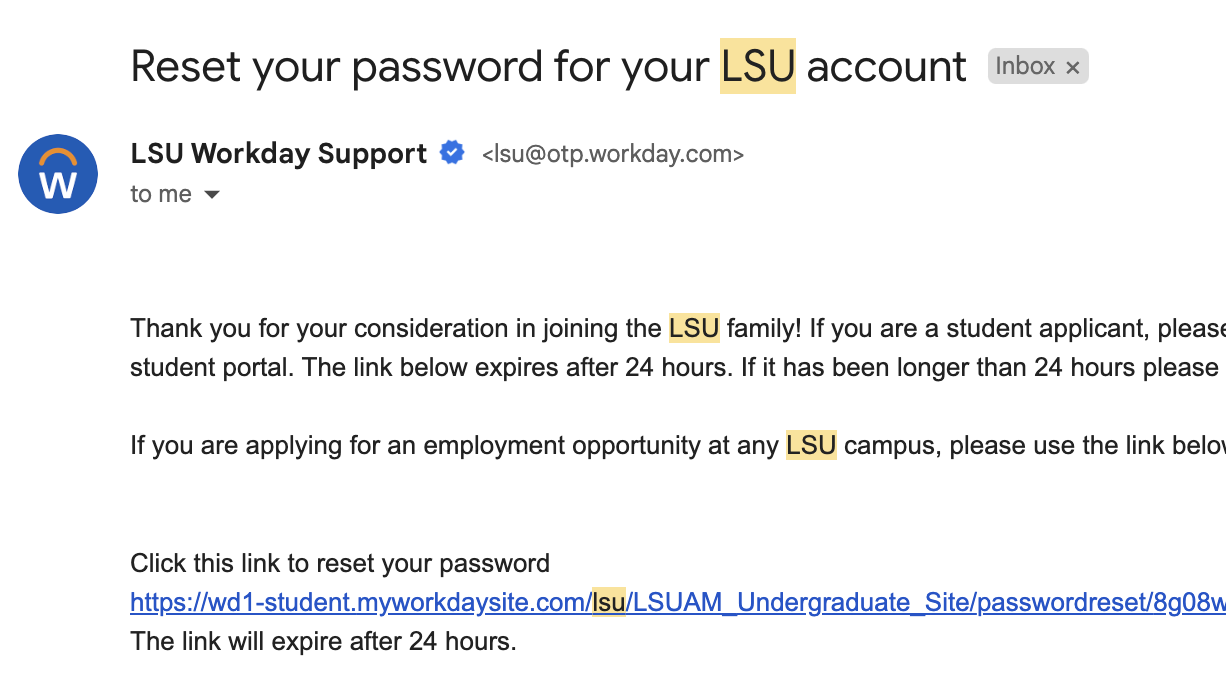Click the email subject "Reset your password"
1226x698 pixels.
[x=420, y=67]
